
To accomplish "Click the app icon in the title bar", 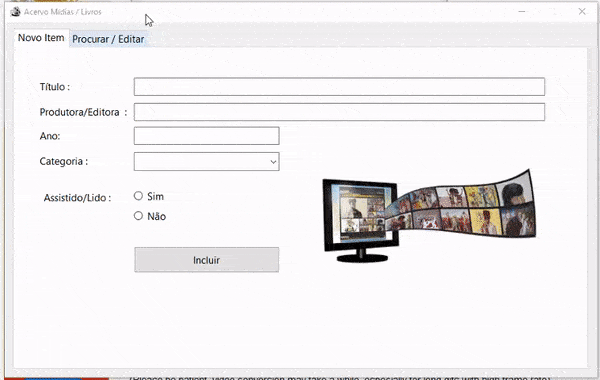I will 16,12.
